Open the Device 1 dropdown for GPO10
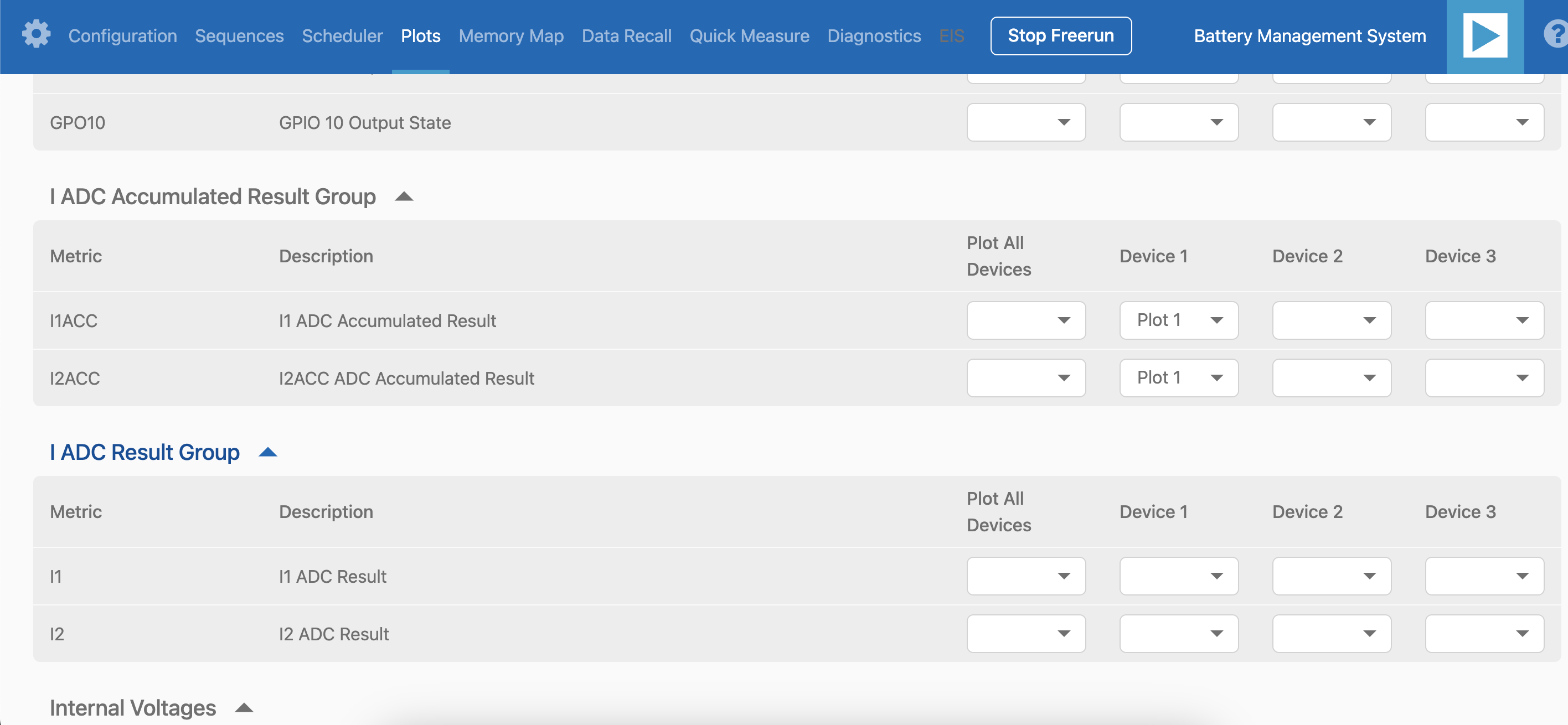The image size is (1568, 725). point(1178,122)
